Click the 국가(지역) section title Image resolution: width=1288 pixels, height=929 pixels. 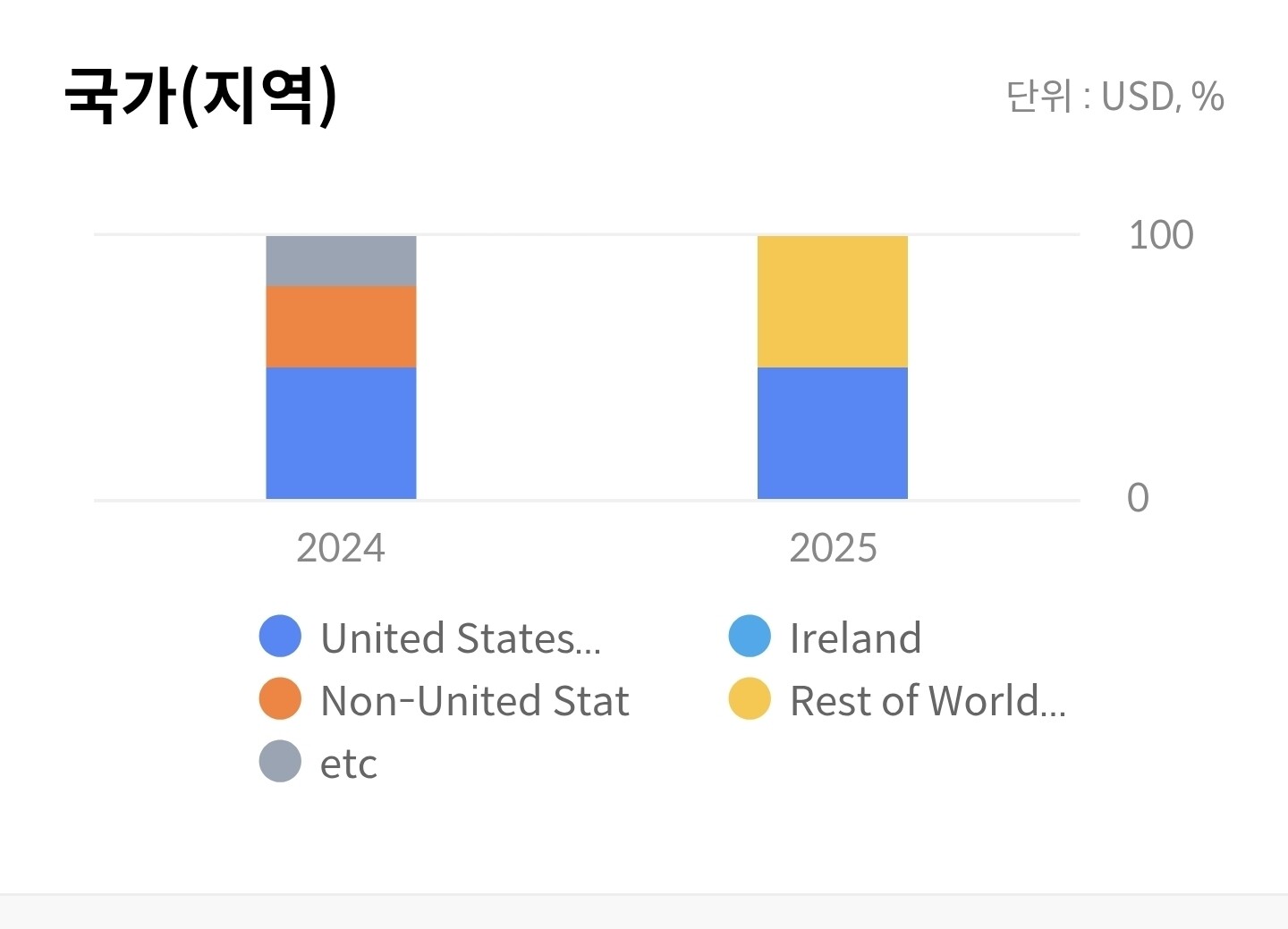[x=201, y=95]
